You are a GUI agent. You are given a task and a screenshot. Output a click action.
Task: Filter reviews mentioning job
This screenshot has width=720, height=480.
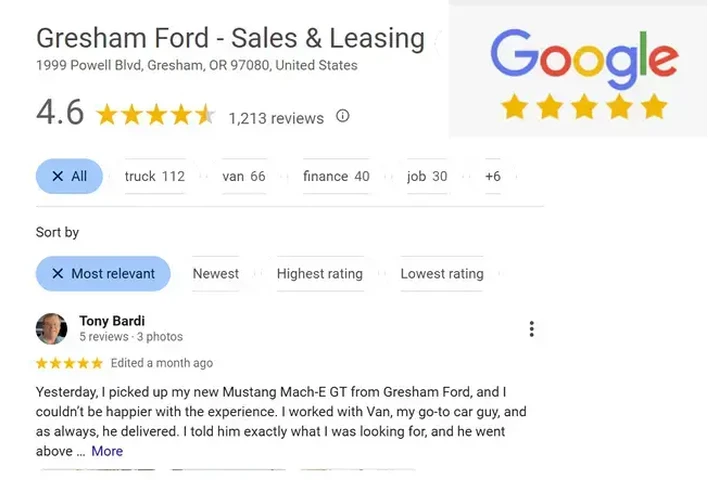pos(427,177)
